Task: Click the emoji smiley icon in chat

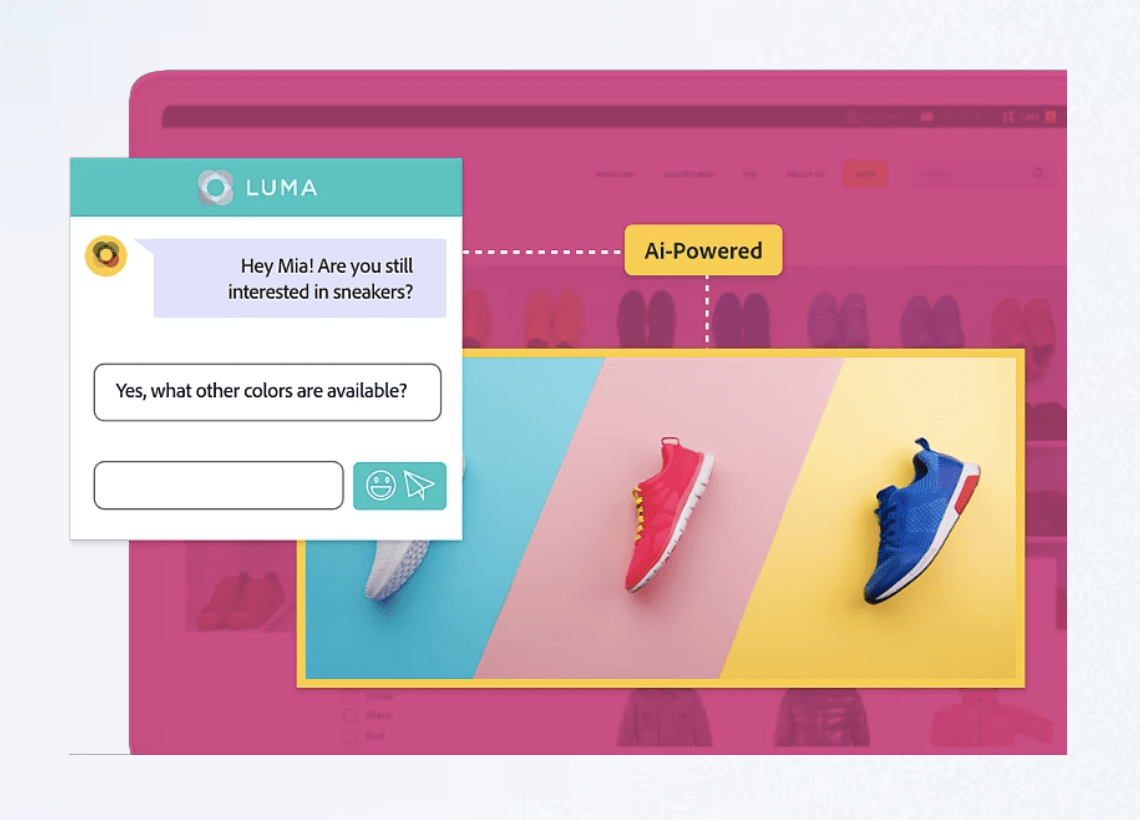Action: (x=380, y=485)
